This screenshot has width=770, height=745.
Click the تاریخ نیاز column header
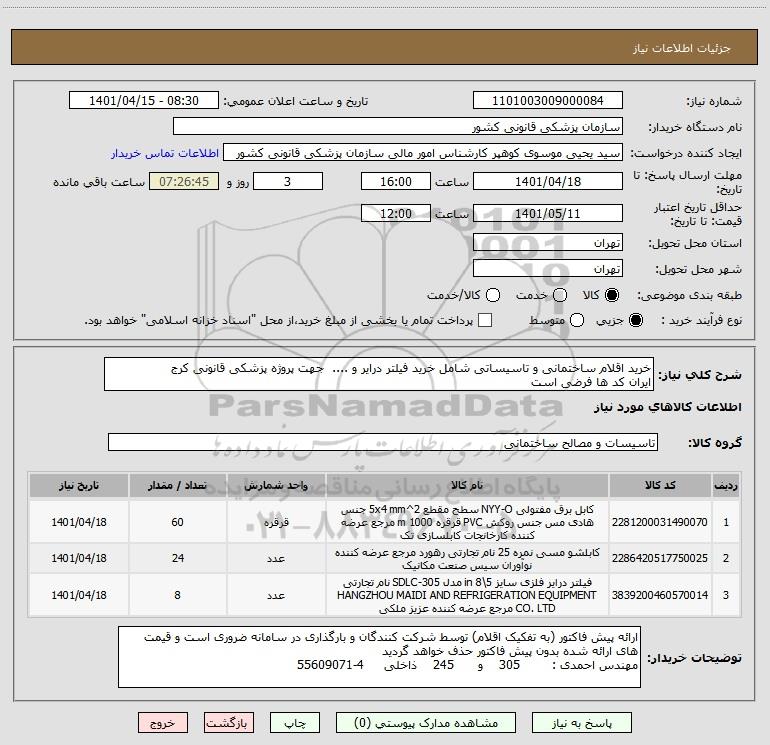(79, 485)
